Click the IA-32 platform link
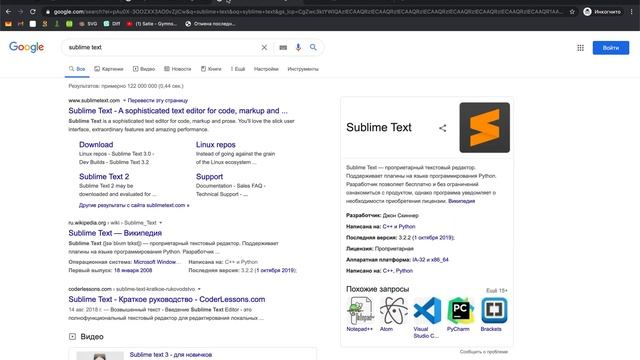Screen dimensions: 640x360 [x=419, y=260]
